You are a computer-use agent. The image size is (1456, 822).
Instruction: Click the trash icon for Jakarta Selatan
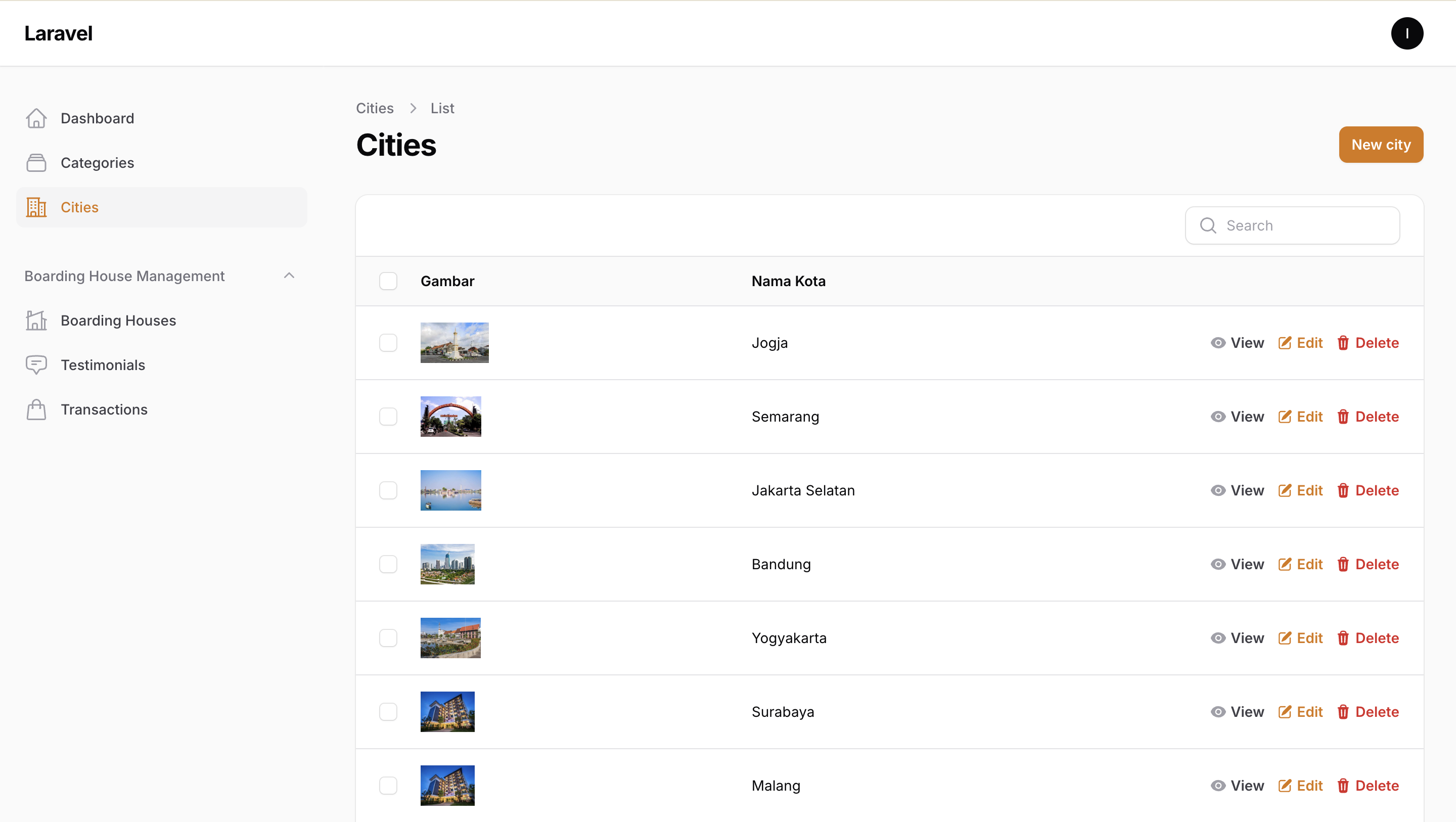1343,491
